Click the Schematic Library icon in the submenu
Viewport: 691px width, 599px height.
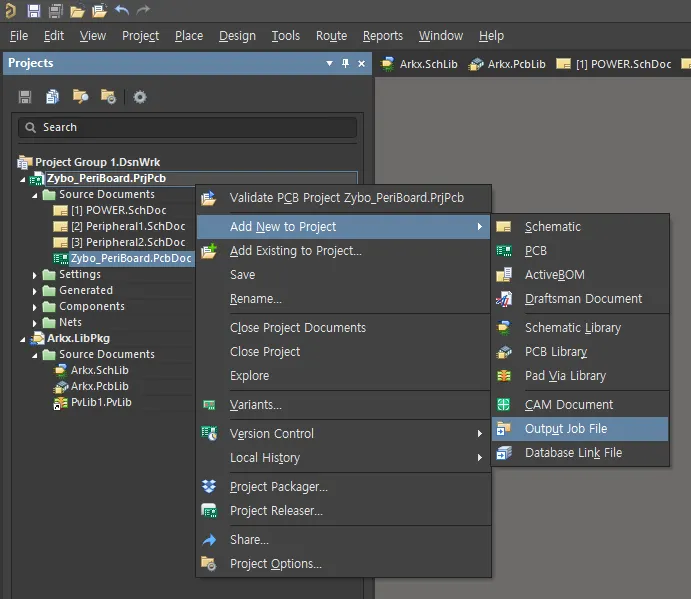click(504, 328)
